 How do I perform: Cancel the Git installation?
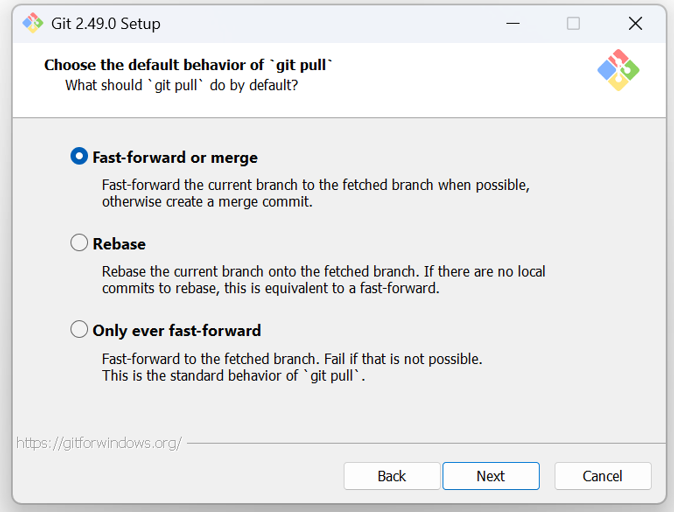click(x=603, y=476)
